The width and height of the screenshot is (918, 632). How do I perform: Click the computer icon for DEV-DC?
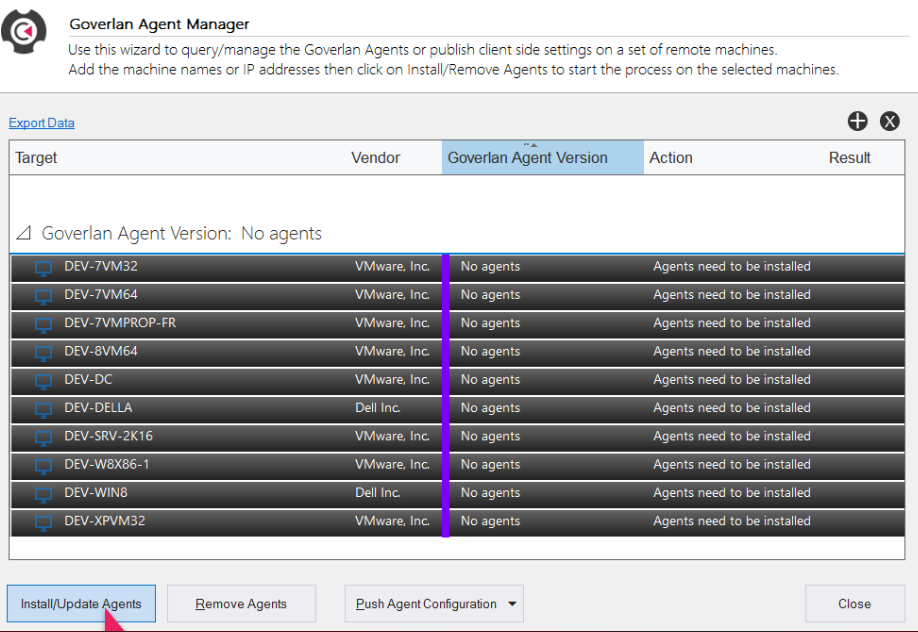[x=43, y=382]
